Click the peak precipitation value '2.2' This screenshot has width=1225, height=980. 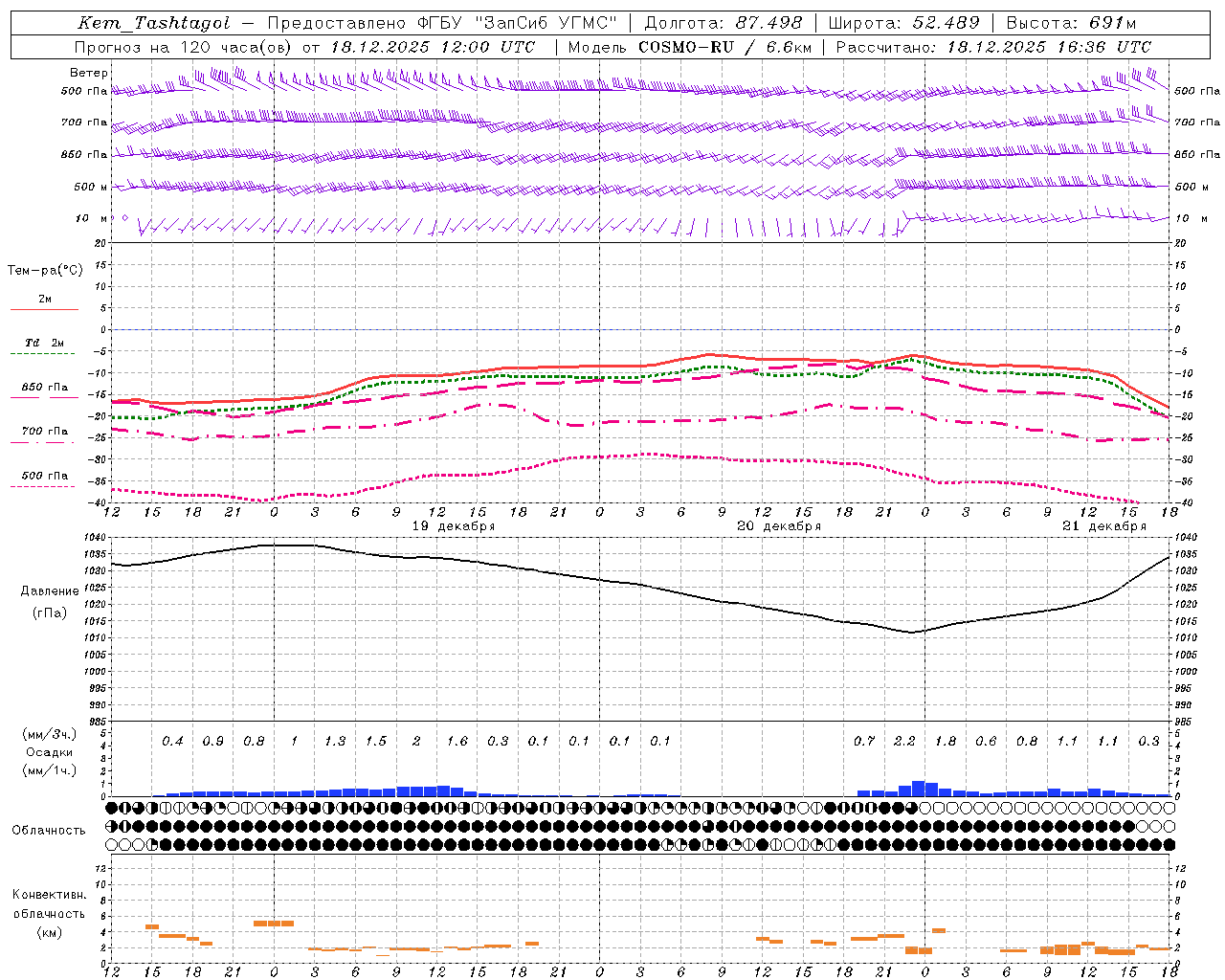[904, 742]
